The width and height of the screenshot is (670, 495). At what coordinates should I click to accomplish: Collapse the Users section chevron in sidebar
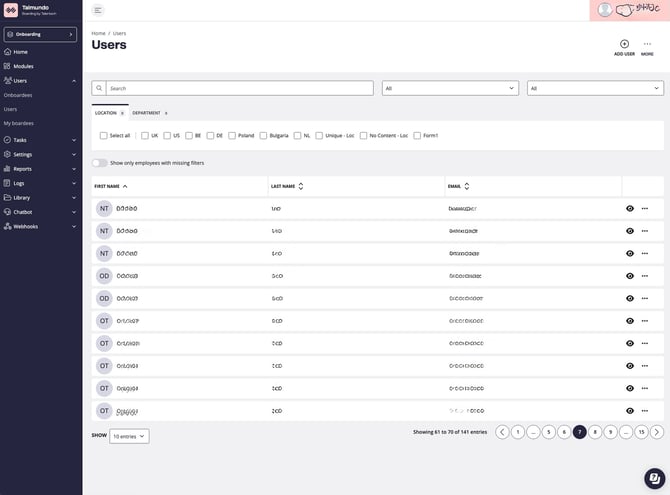(x=74, y=81)
